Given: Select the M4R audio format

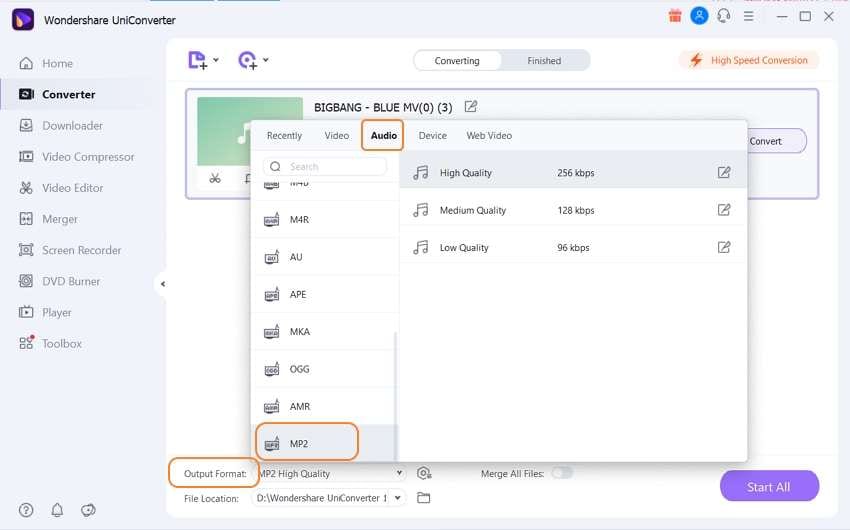Looking at the screenshot, I should click(325, 219).
